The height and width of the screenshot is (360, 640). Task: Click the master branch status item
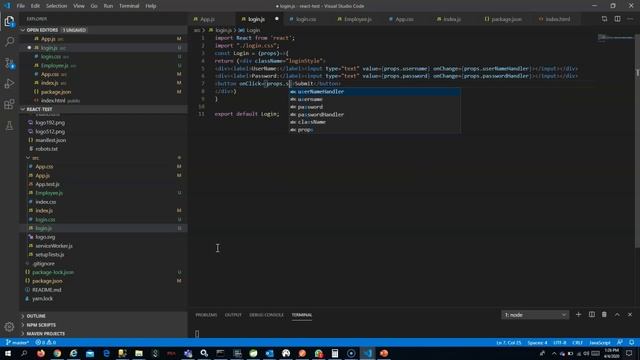tap(17, 342)
